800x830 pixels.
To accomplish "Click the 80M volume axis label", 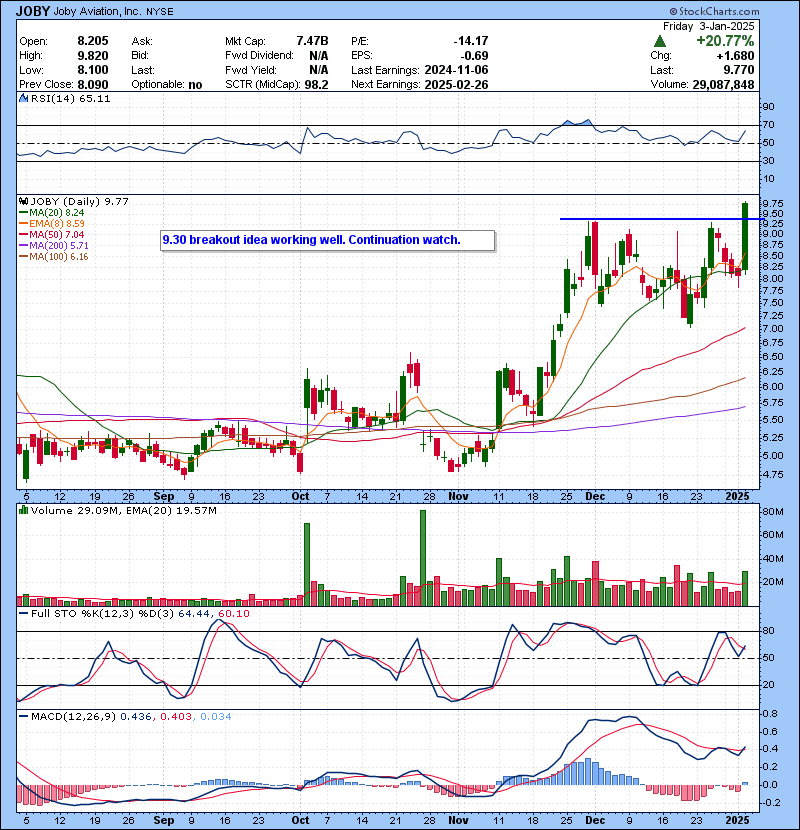I will [x=772, y=512].
